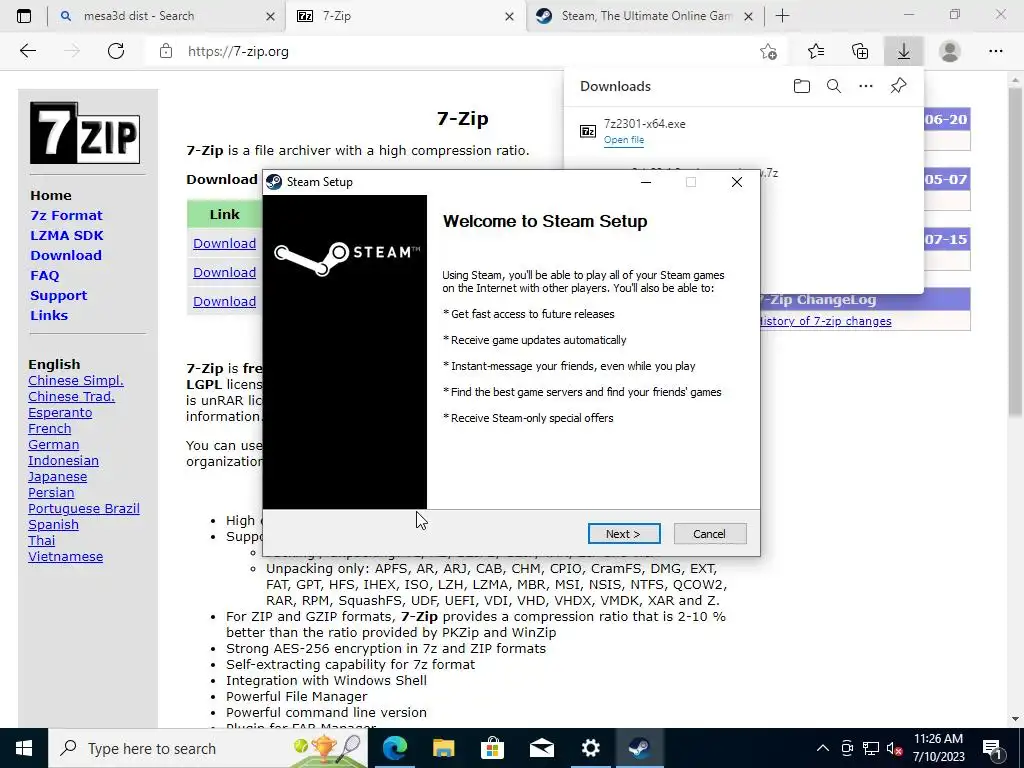Switch site language to Japanese
Image resolution: width=1024 pixels, height=768 pixels.
pos(57,477)
